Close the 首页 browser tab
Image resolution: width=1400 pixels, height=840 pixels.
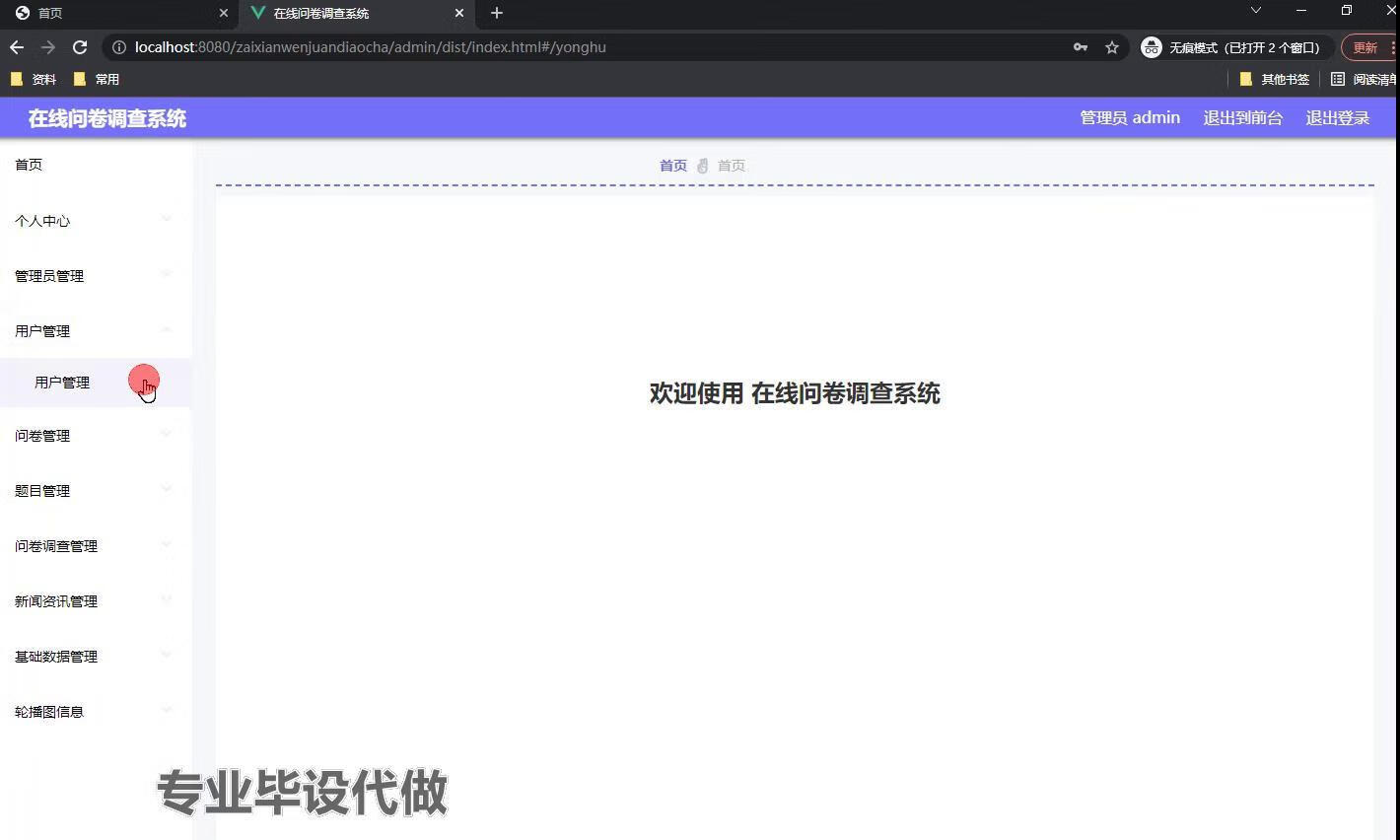point(224,13)
